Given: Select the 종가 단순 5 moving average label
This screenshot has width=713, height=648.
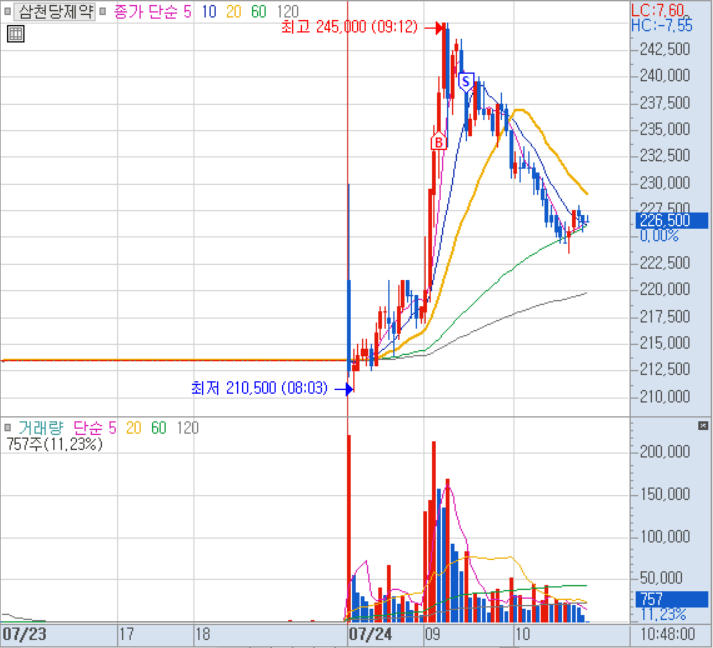Looking at the screenshot, I should click(155, 11).
